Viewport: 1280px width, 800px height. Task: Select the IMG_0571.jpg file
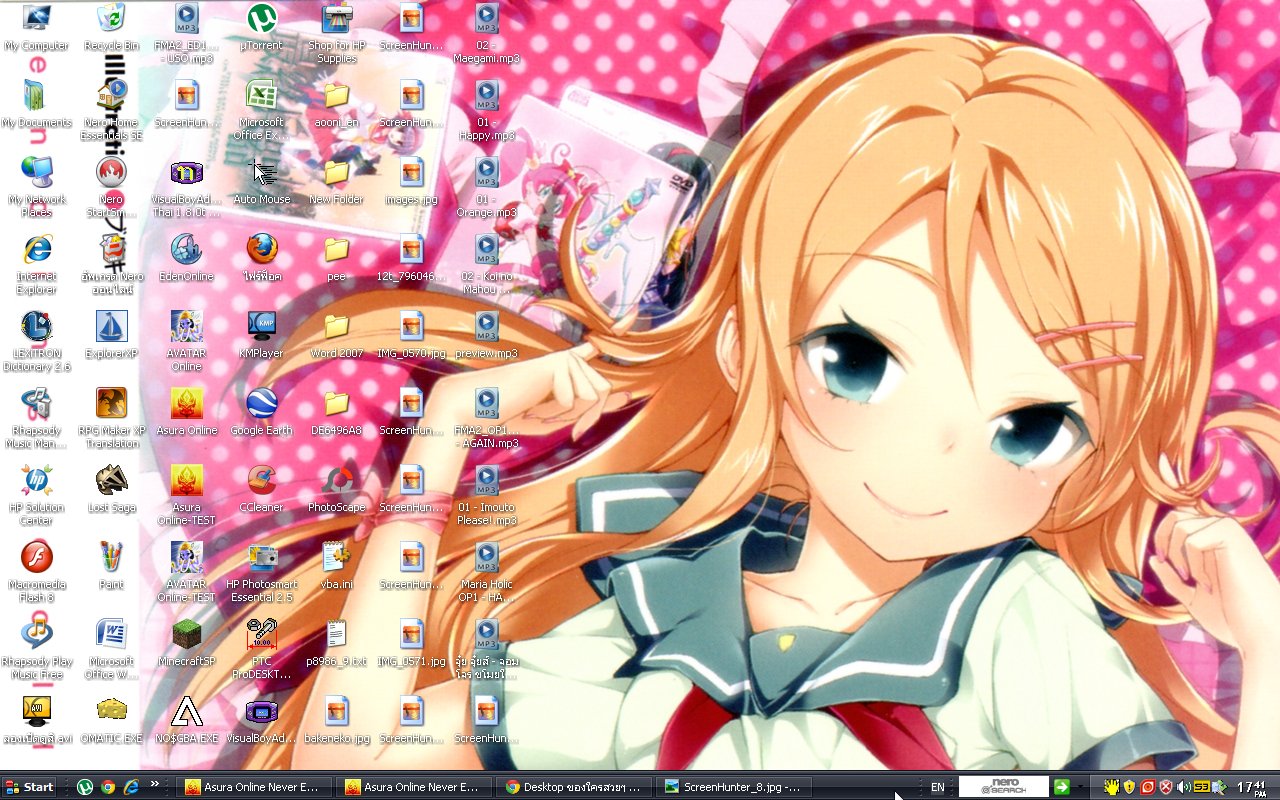point(411,643)
